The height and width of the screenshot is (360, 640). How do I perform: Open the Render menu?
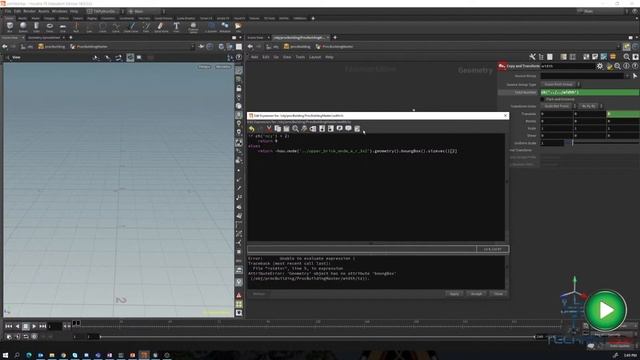29,11
